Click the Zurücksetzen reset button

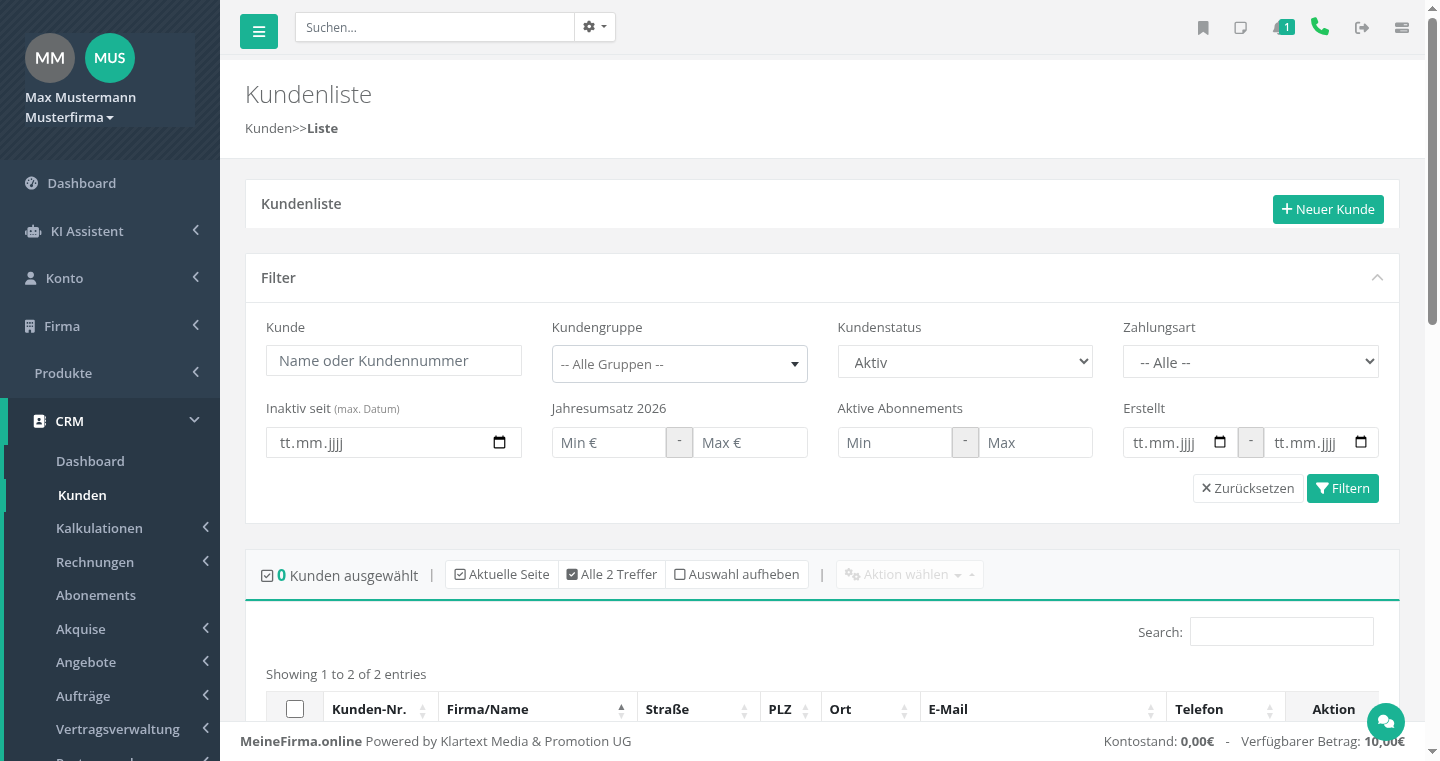(1248, 488)
